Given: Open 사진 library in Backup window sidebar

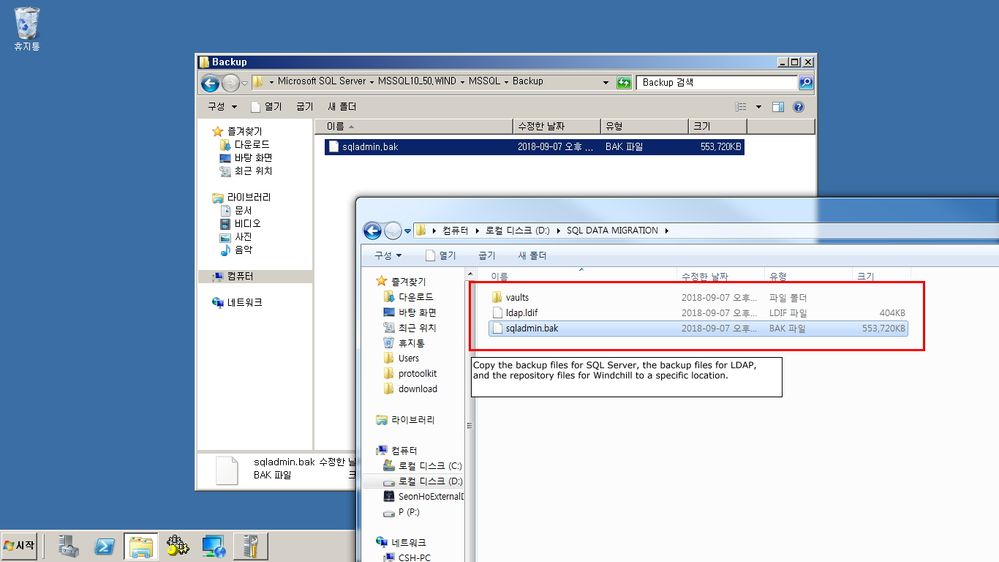Looking at the screenshot, I should (236, 237).
